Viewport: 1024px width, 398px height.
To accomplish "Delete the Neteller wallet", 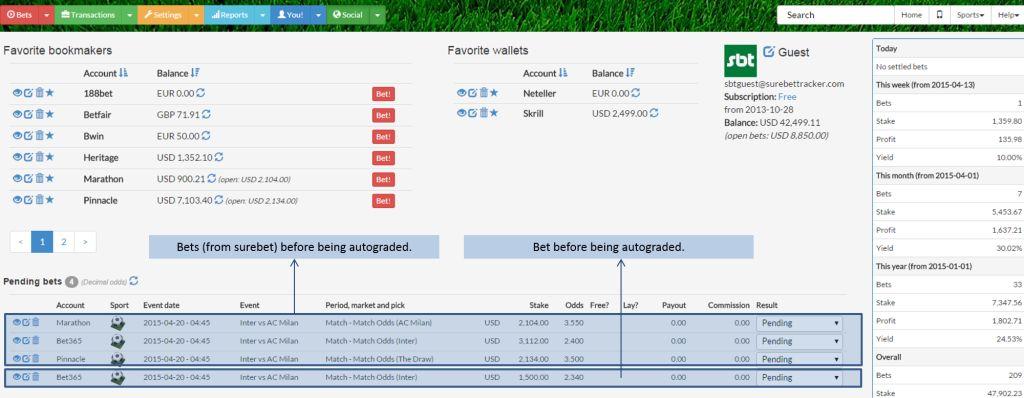I will point(483,93).
